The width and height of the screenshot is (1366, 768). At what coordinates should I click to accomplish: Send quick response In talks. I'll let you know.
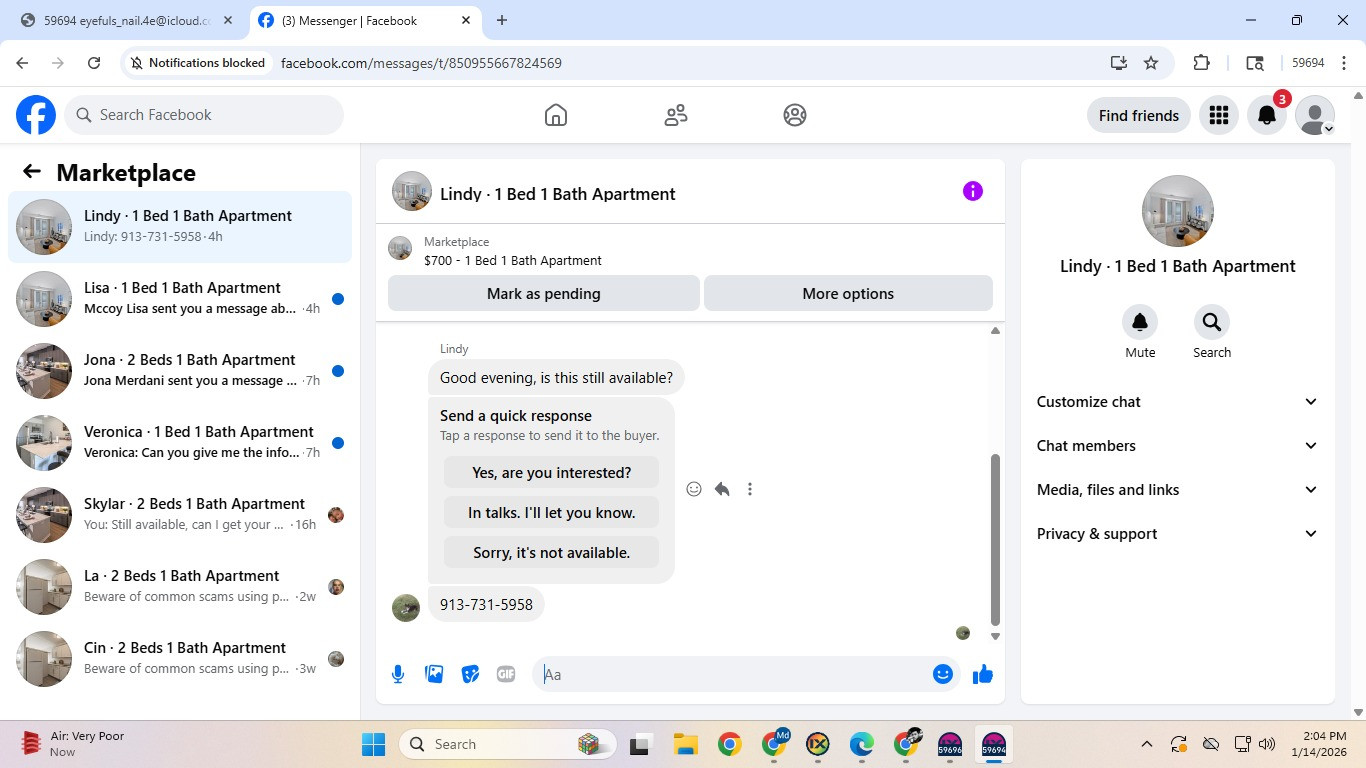click(552, 513)
